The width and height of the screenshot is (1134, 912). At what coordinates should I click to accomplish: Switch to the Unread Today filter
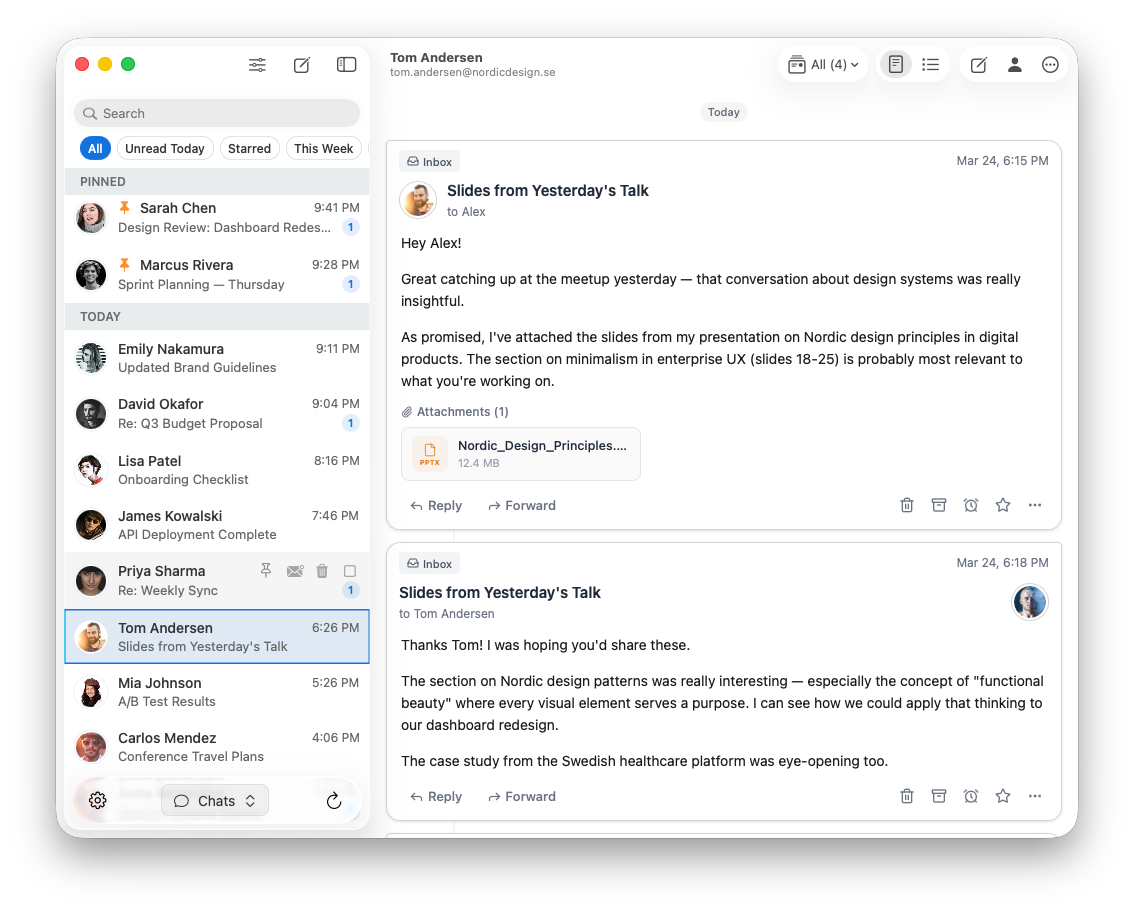pyautogui.click(x=165, y=148)
